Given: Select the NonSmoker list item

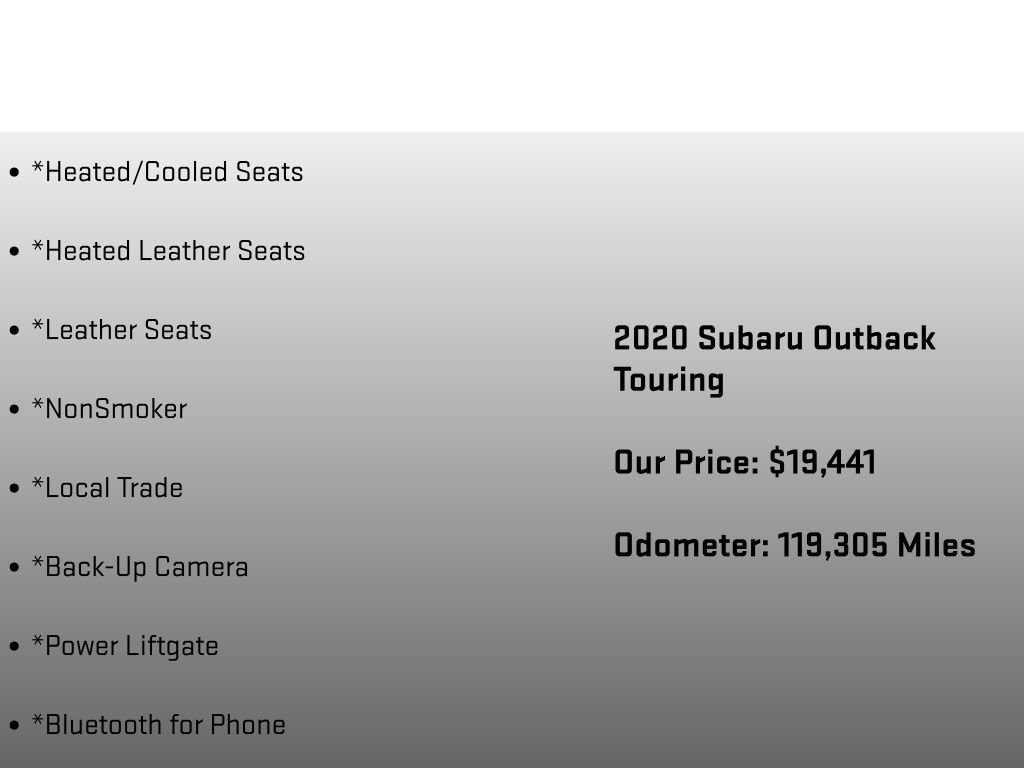Looking at the screenshot, I should click(x=109, y=409).
